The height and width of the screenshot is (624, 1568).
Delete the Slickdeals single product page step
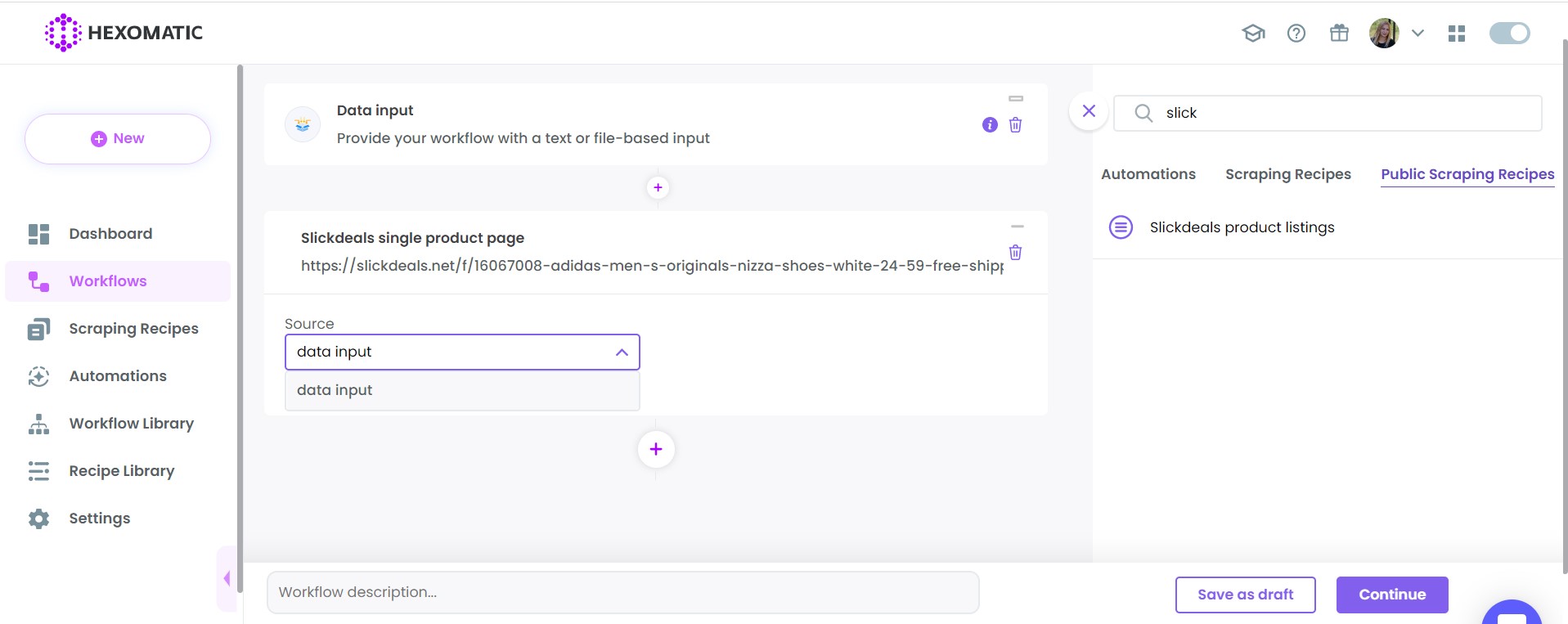[x=1015, y=253]
